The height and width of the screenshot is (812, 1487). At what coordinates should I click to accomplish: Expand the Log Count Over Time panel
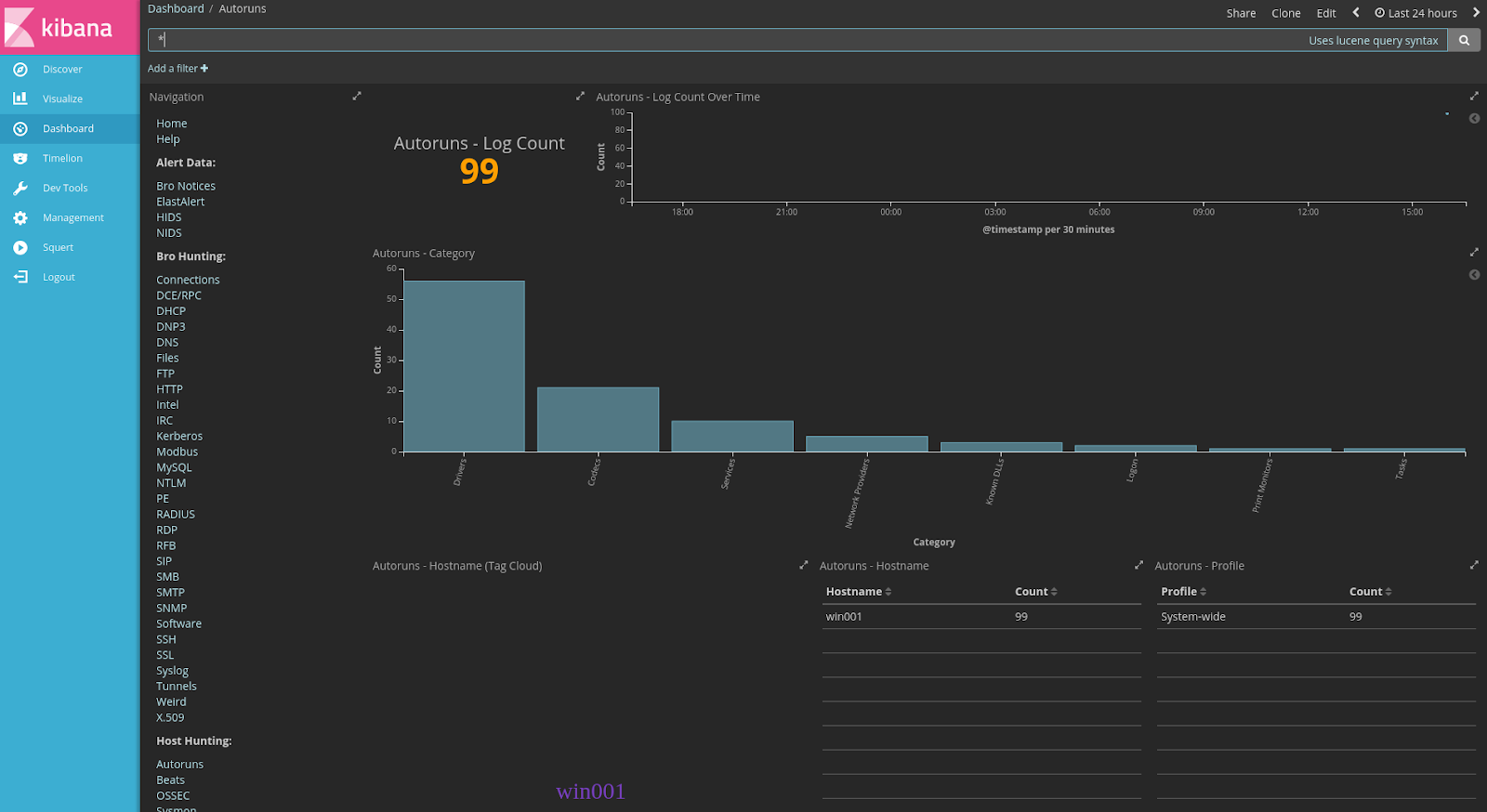coord(1474,96)
